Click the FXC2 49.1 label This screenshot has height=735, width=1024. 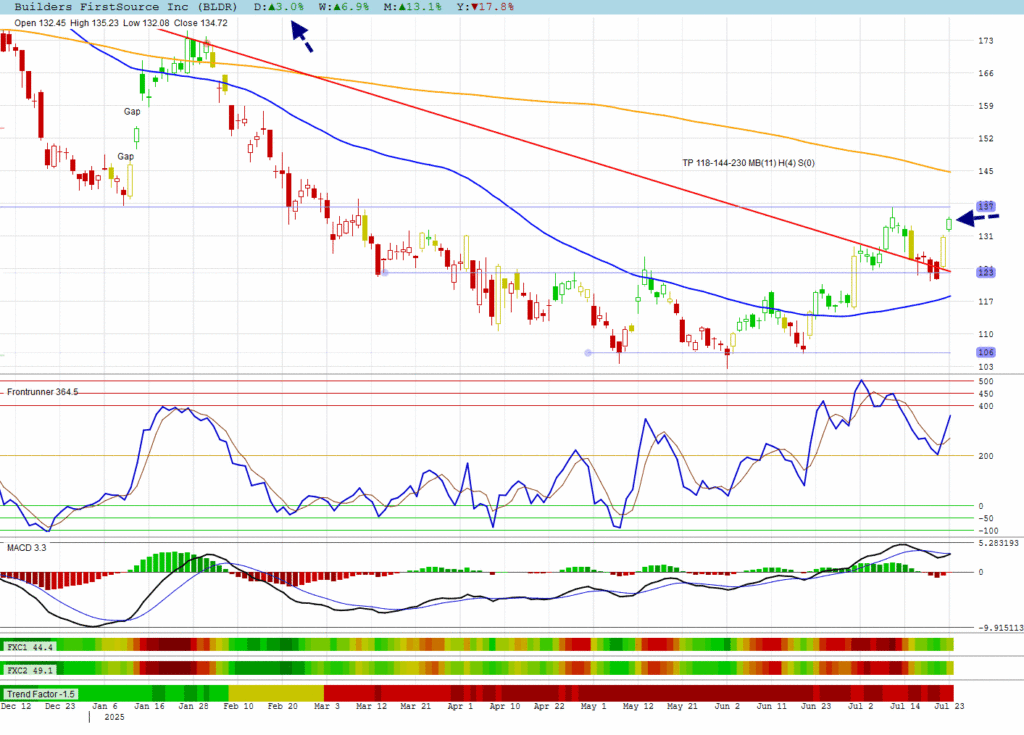(30, 670)
